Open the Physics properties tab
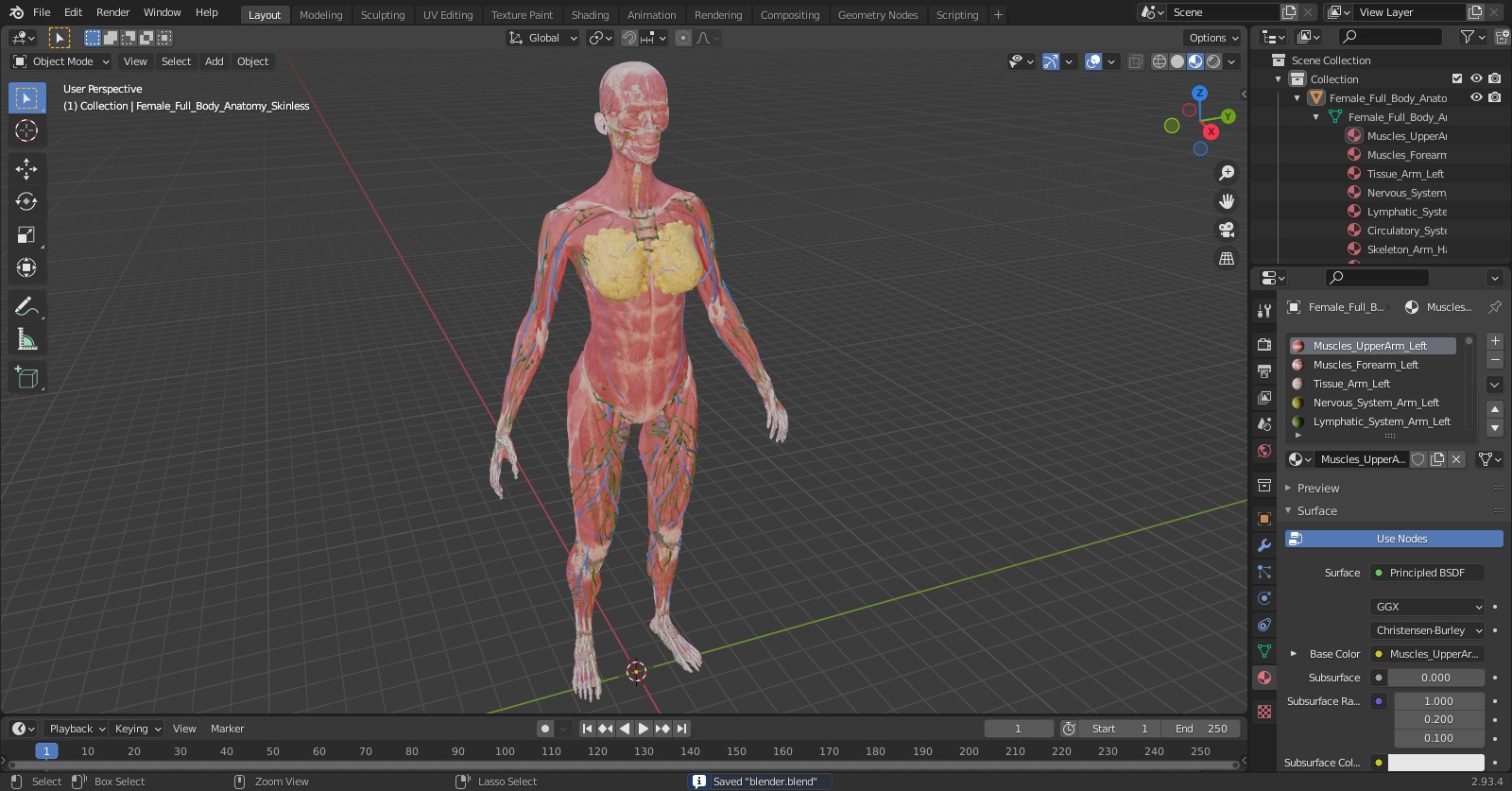Screen dimensions: 1512x791 point(1264,598)
